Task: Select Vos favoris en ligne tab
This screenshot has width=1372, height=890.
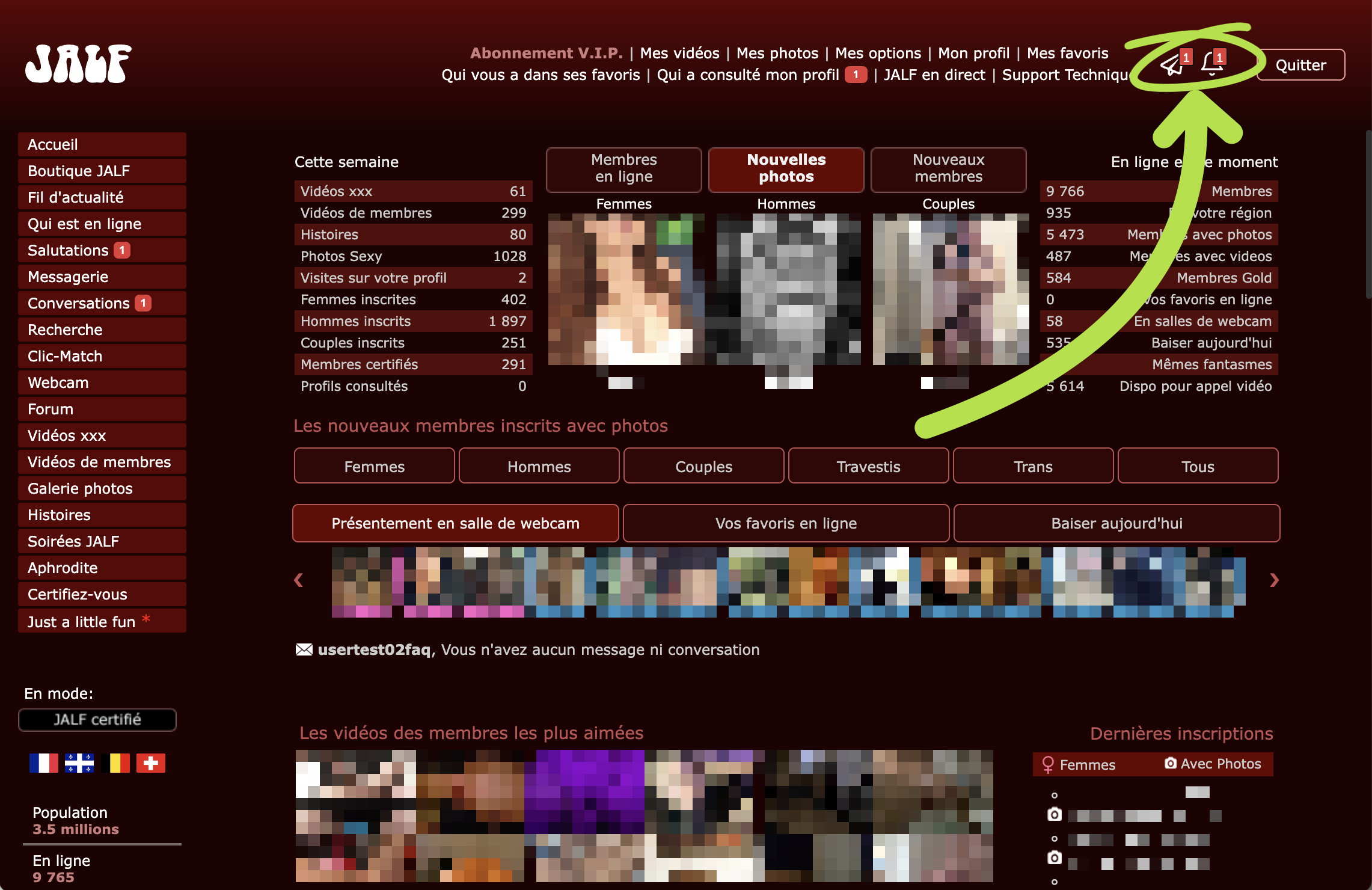Action: click(786, 523)
